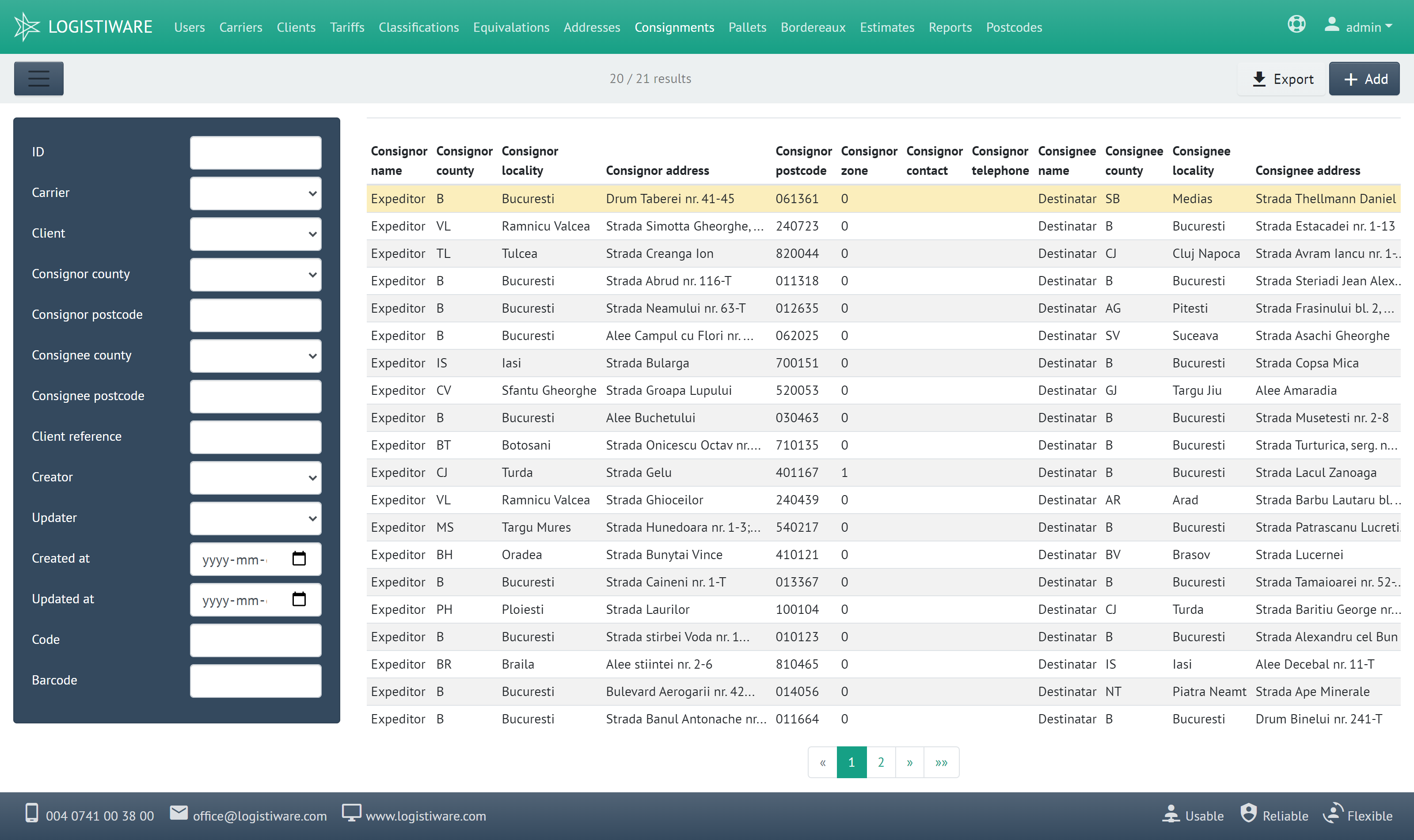Go to results page 2
This screenshot has height=840, width=1414.
[x=881, y=762]
